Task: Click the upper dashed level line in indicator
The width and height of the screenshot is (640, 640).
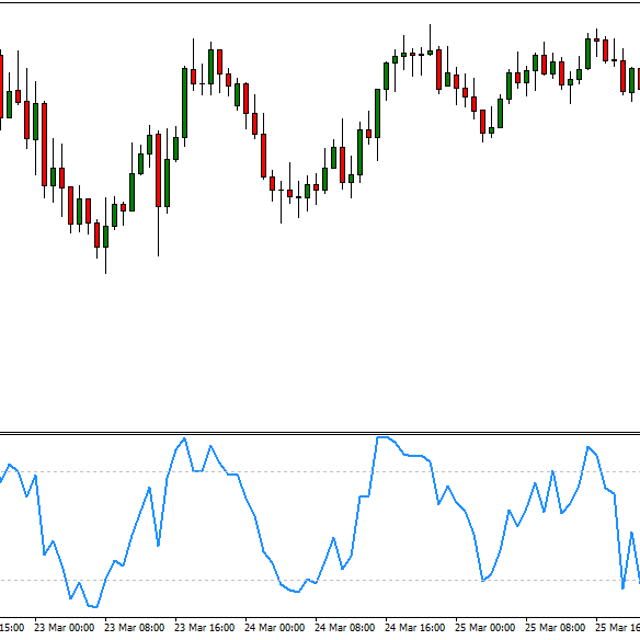Action: tap(300, 471)
